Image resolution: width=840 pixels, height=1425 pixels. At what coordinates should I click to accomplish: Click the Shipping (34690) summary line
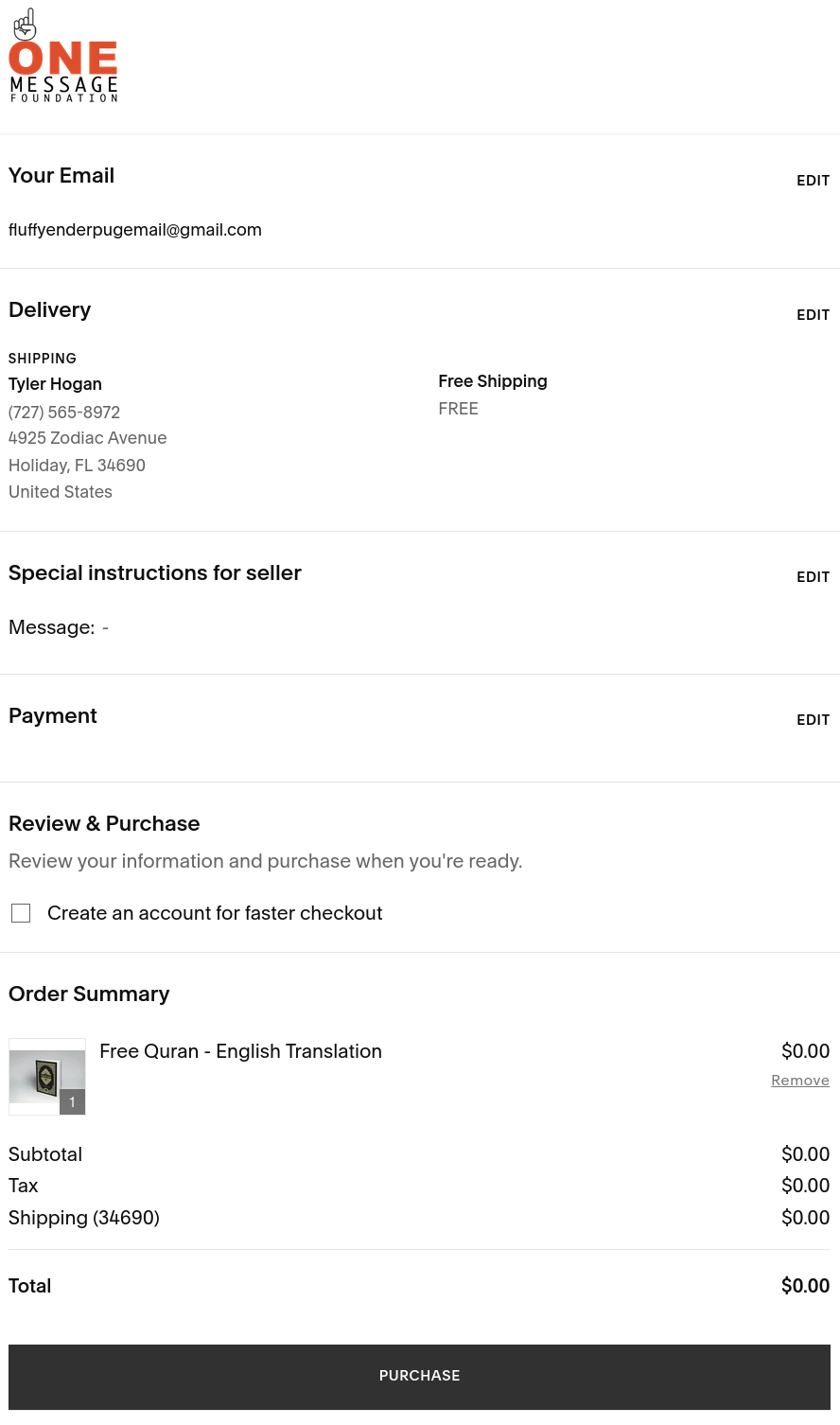84,1218
